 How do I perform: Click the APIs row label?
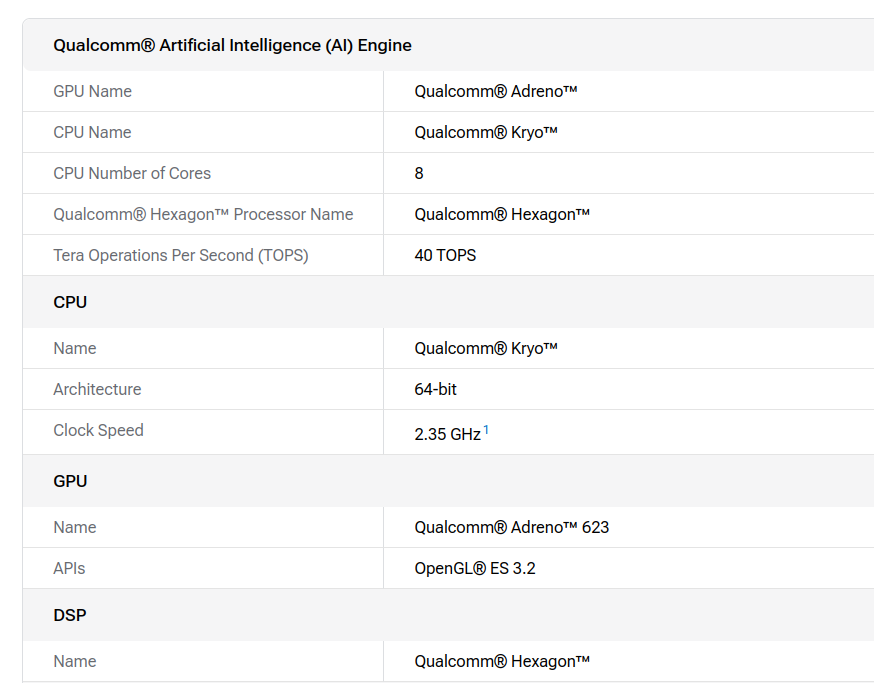[69, 568]
